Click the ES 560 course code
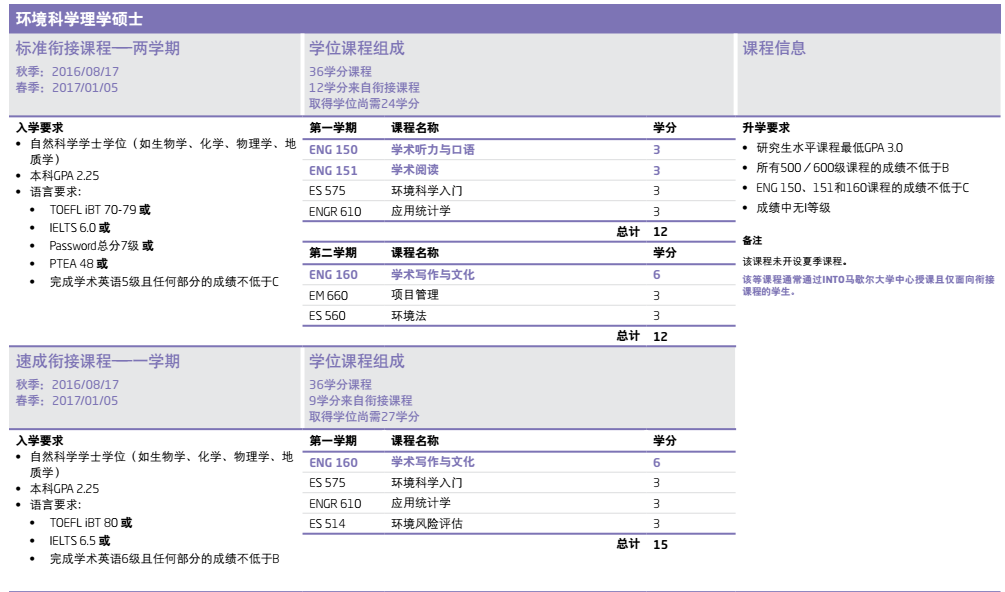 point(328,316)
